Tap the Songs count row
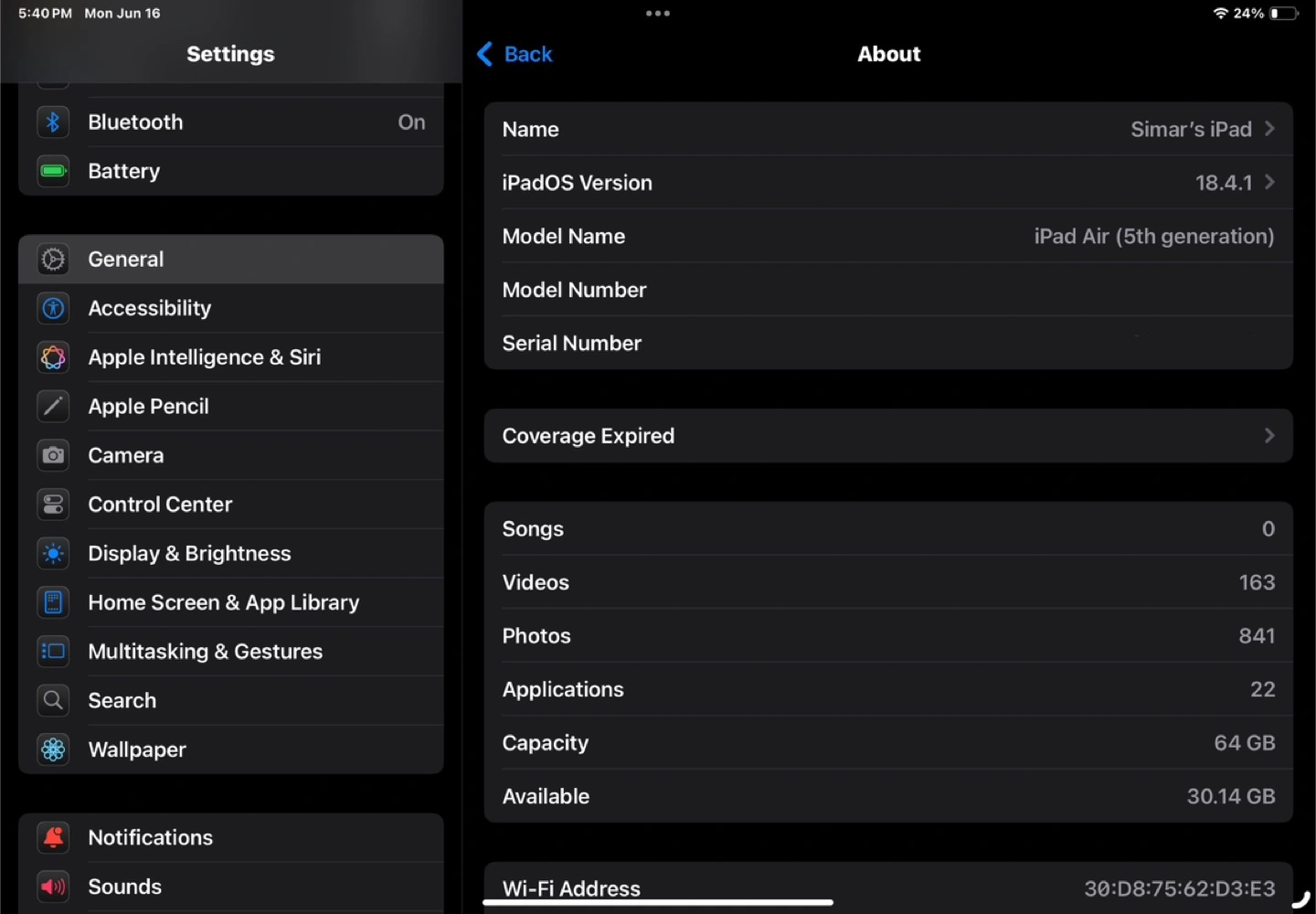This screenshot has height=914, width=1316. point(888,528)
